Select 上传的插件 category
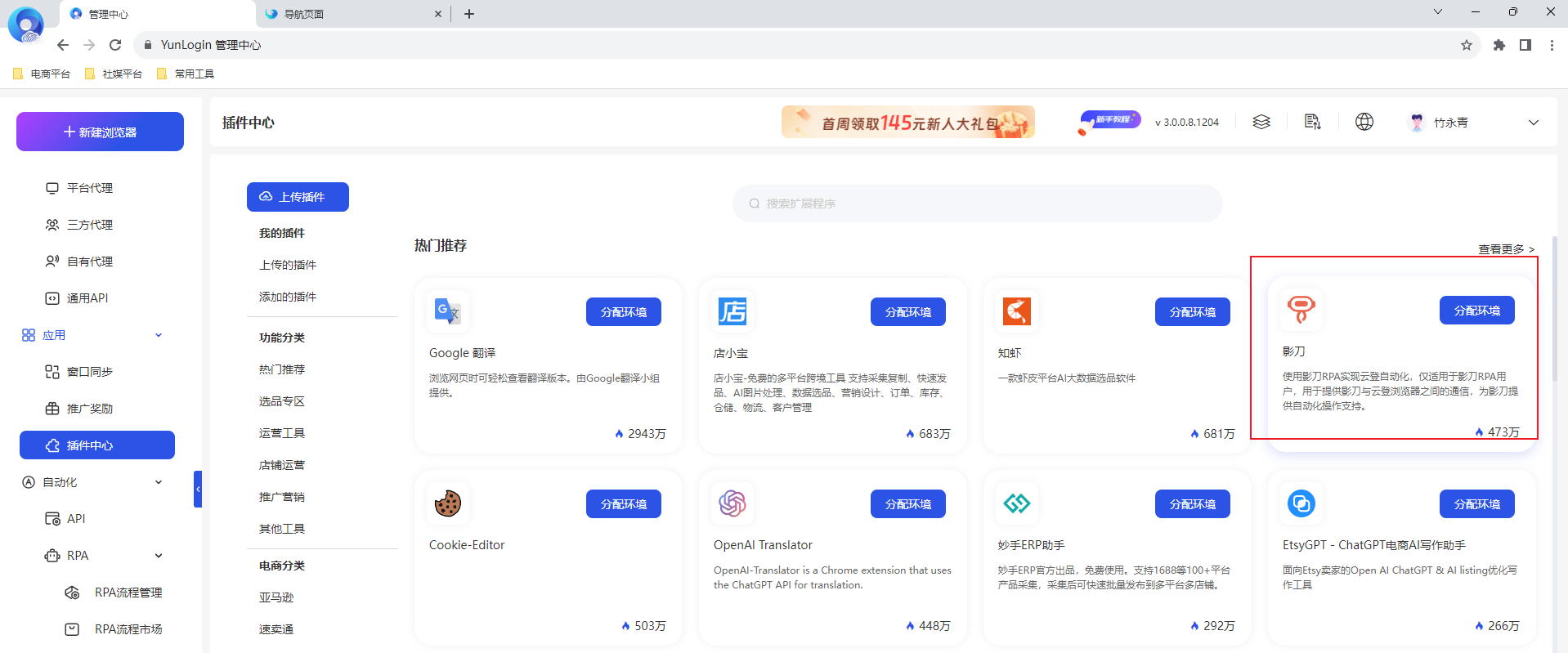1568x653 pixels. click(x=288, y=265)
